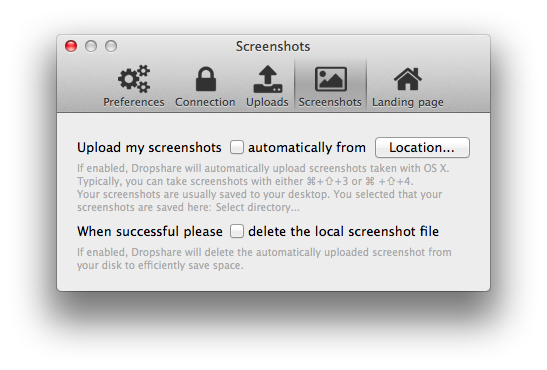Click the Location... button

click(422, 148)
